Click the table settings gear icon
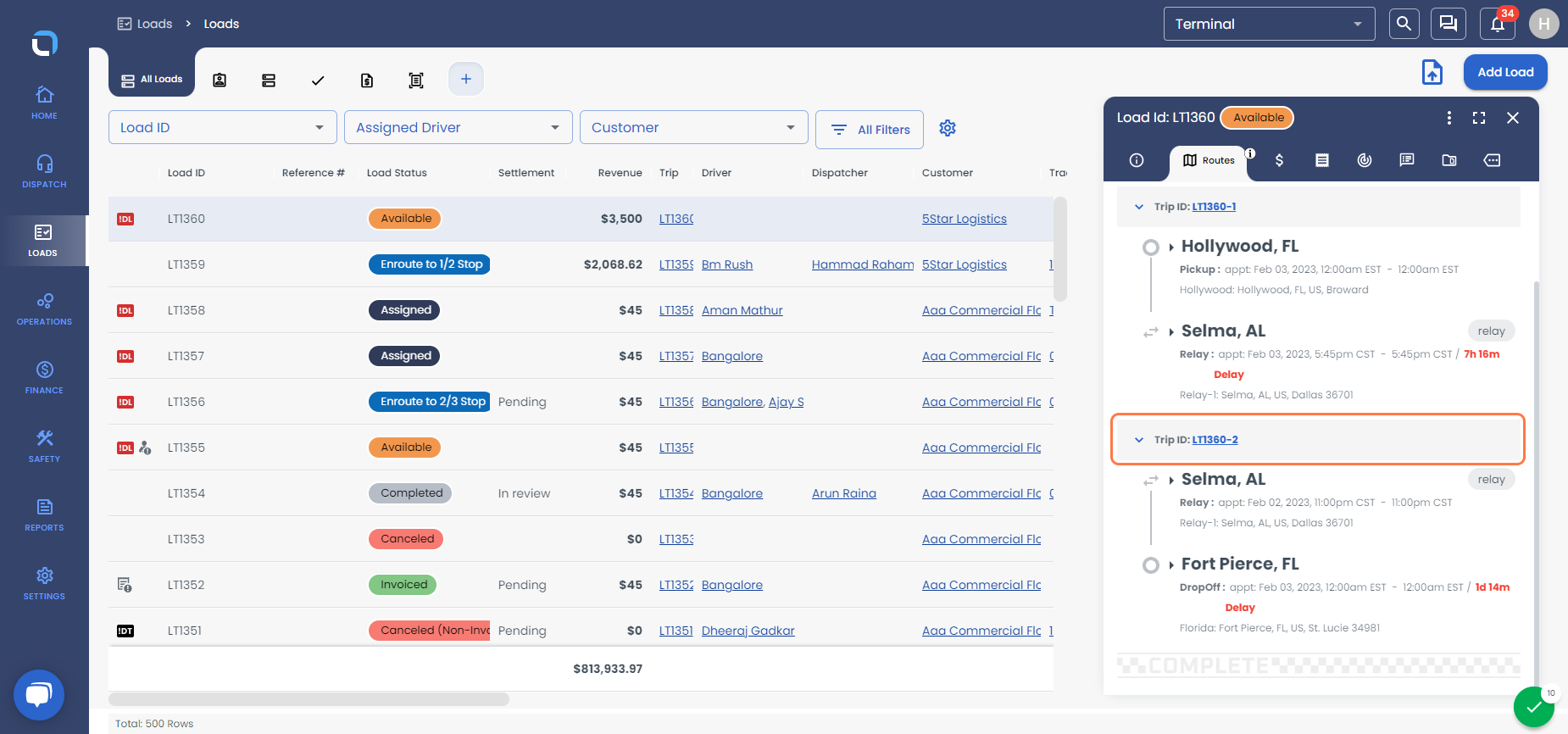 coord(948,128)
